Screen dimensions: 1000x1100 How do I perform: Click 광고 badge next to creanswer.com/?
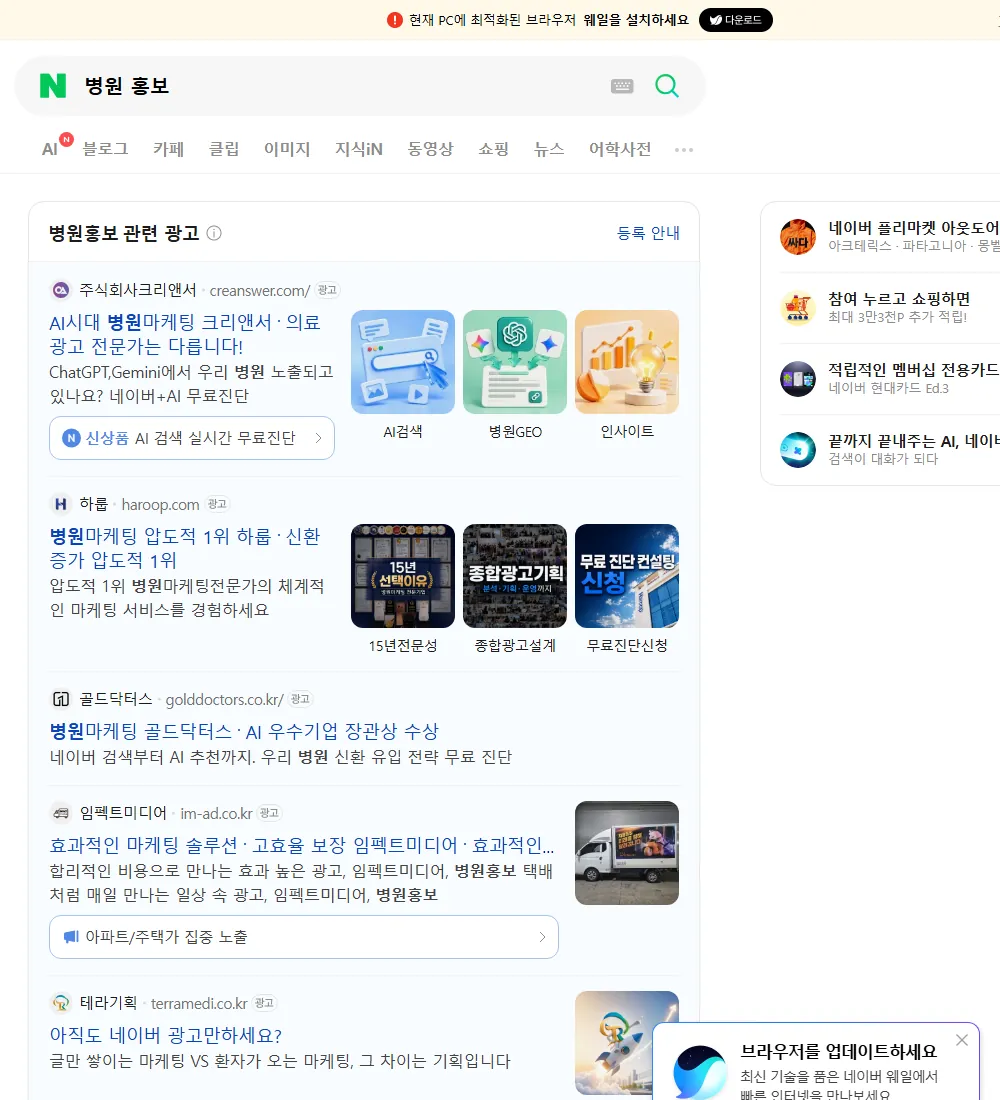pyautogui.click(x=327, y=290)
